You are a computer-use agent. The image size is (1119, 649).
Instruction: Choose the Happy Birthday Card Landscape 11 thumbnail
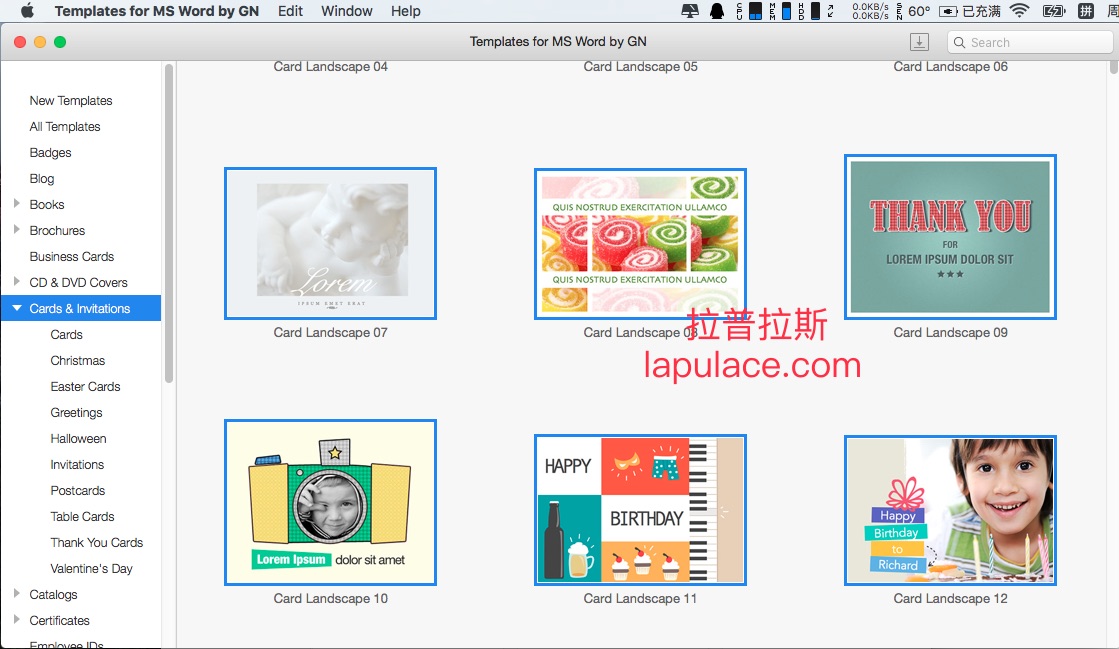tap(640, 510)
